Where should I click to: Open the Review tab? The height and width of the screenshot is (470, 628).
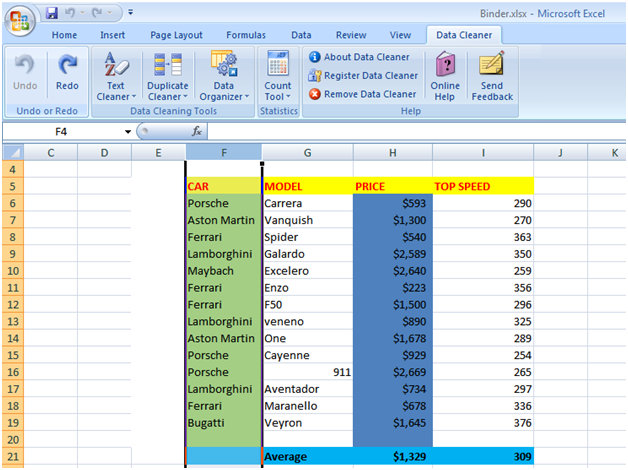pos(351,35)
